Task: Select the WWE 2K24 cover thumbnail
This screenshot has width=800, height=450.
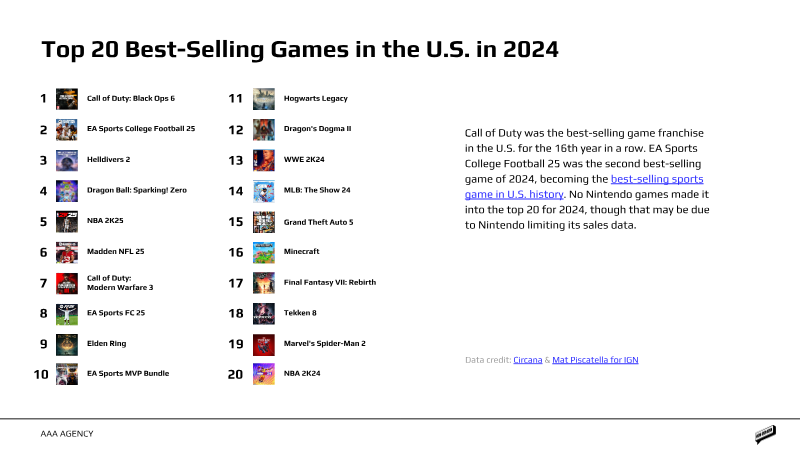Action: pyautogui.click(x=264, y=160)
